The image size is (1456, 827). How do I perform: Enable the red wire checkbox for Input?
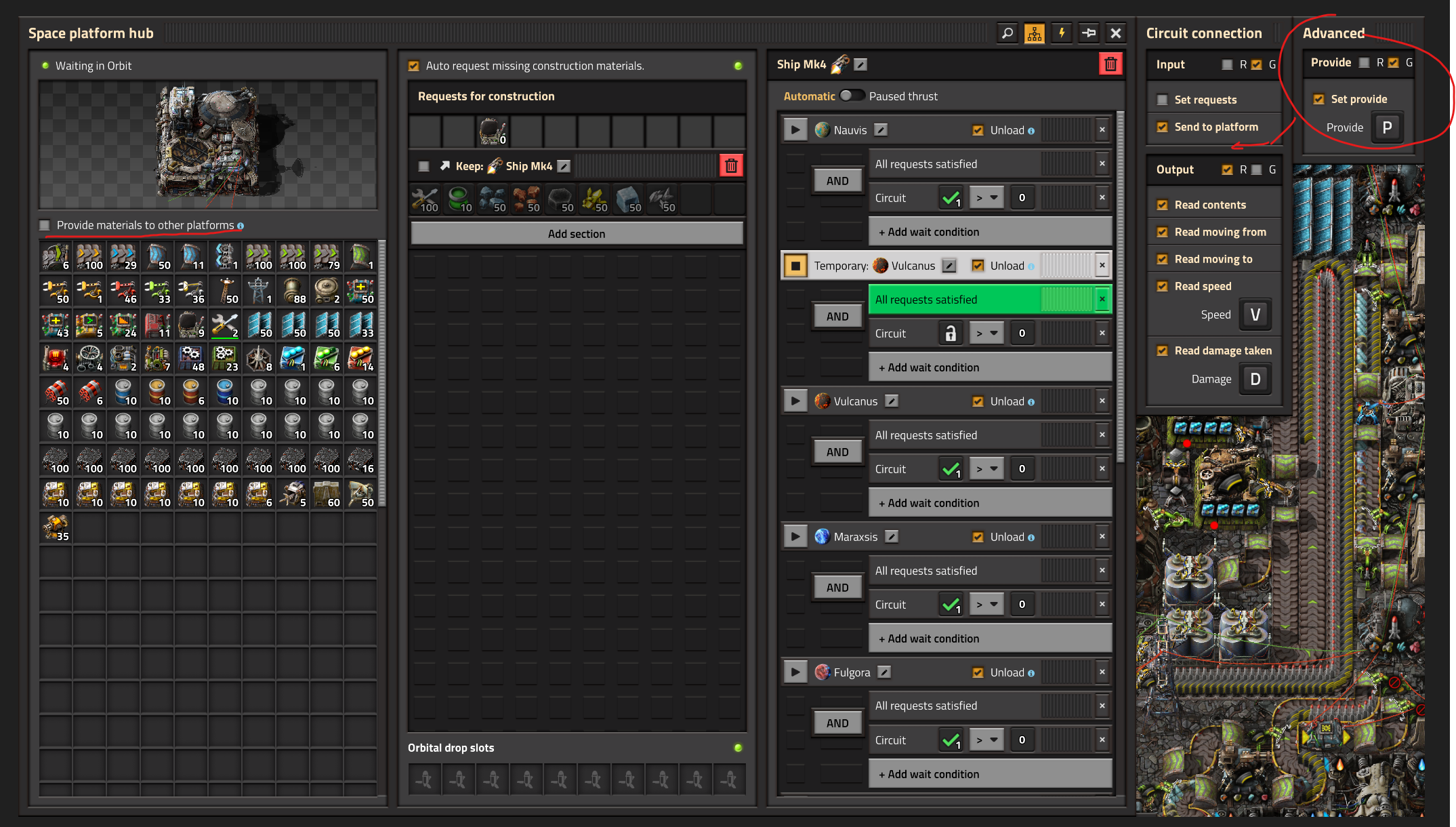click(1227, 64)
